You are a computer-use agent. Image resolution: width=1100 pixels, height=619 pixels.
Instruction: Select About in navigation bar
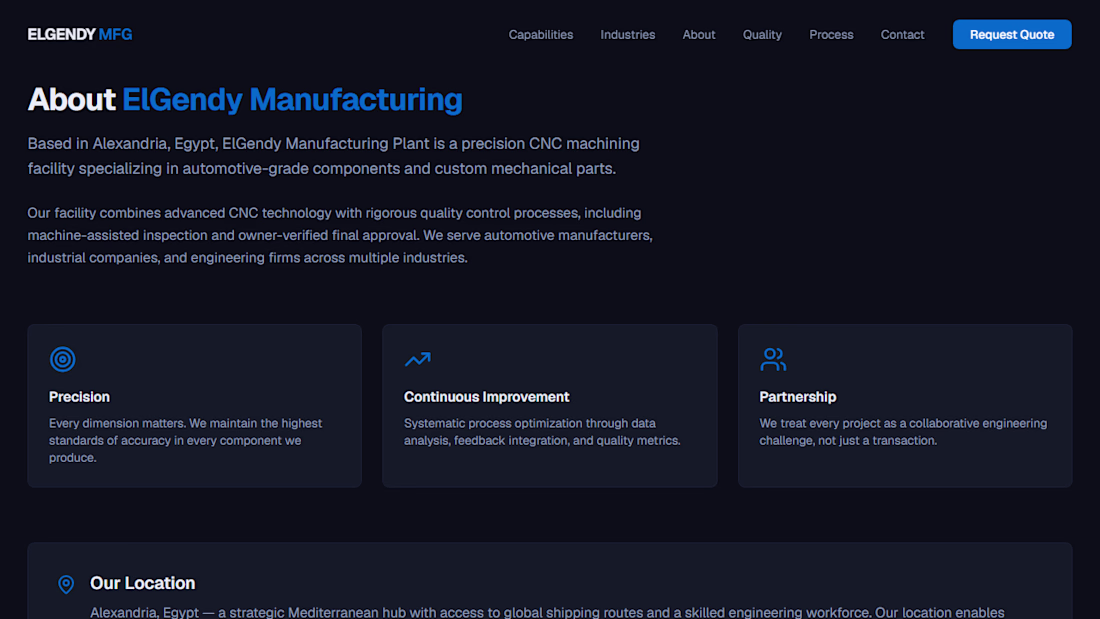pyautogui.click(x=699, y=34)
